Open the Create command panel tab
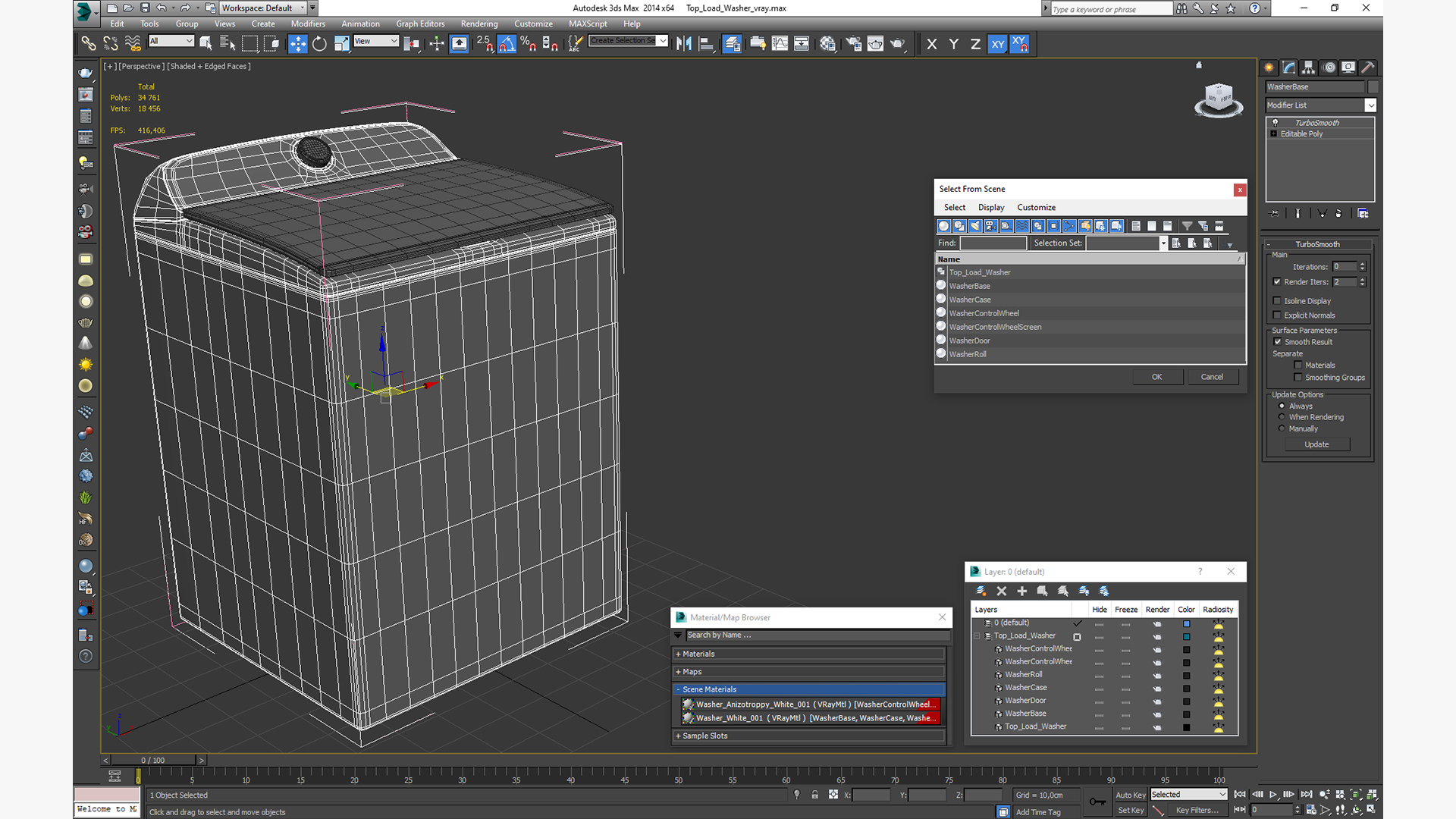 click(x=1269, y=67)
